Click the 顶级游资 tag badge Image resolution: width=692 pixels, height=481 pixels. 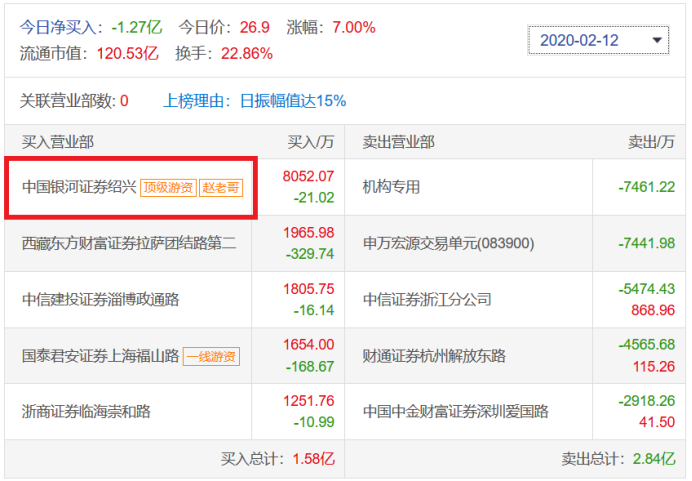tap(168, 188)
